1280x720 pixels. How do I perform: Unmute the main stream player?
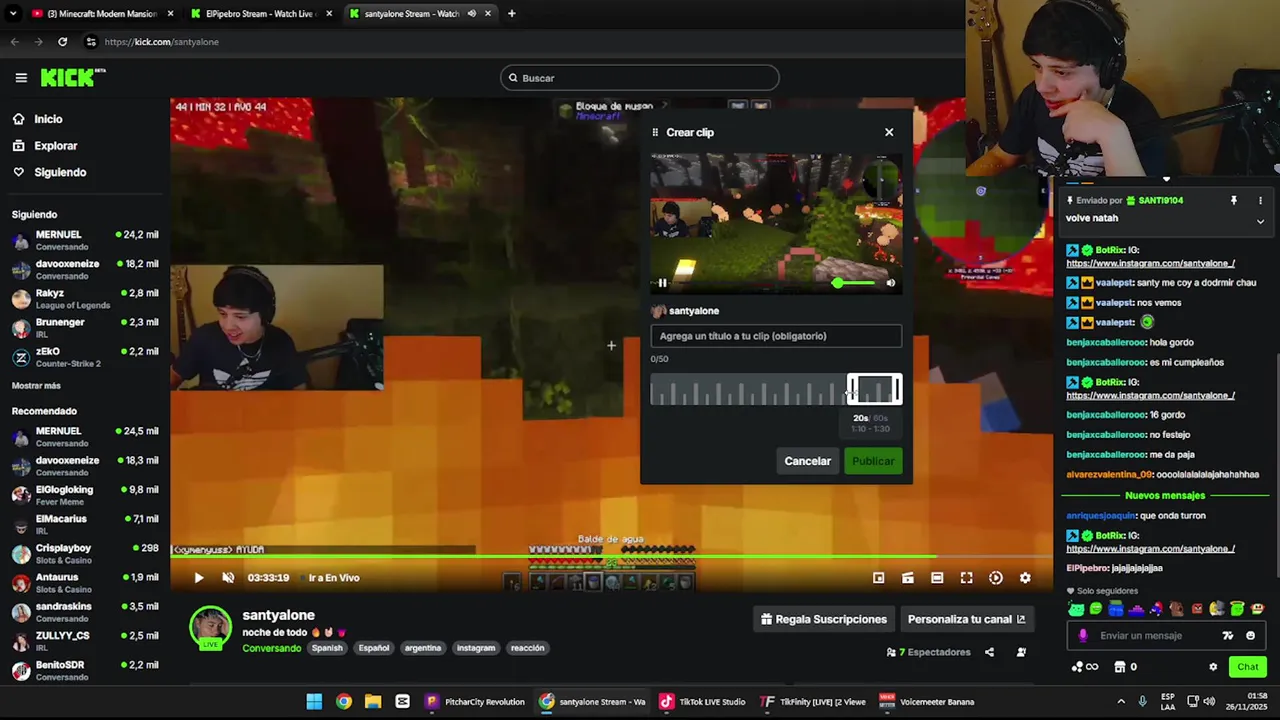228,578
